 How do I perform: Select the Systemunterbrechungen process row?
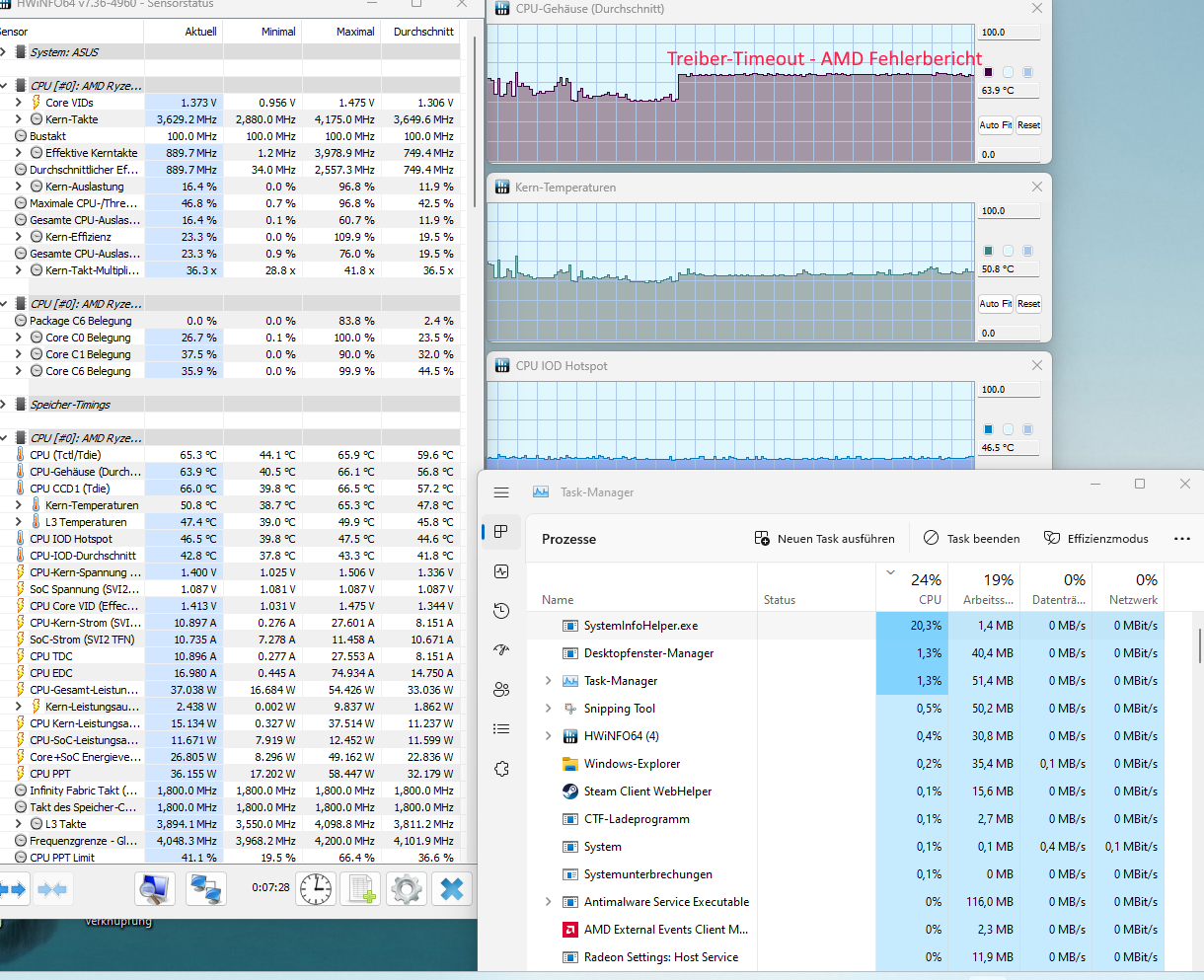pyautogui.click(x=846, y=874)
